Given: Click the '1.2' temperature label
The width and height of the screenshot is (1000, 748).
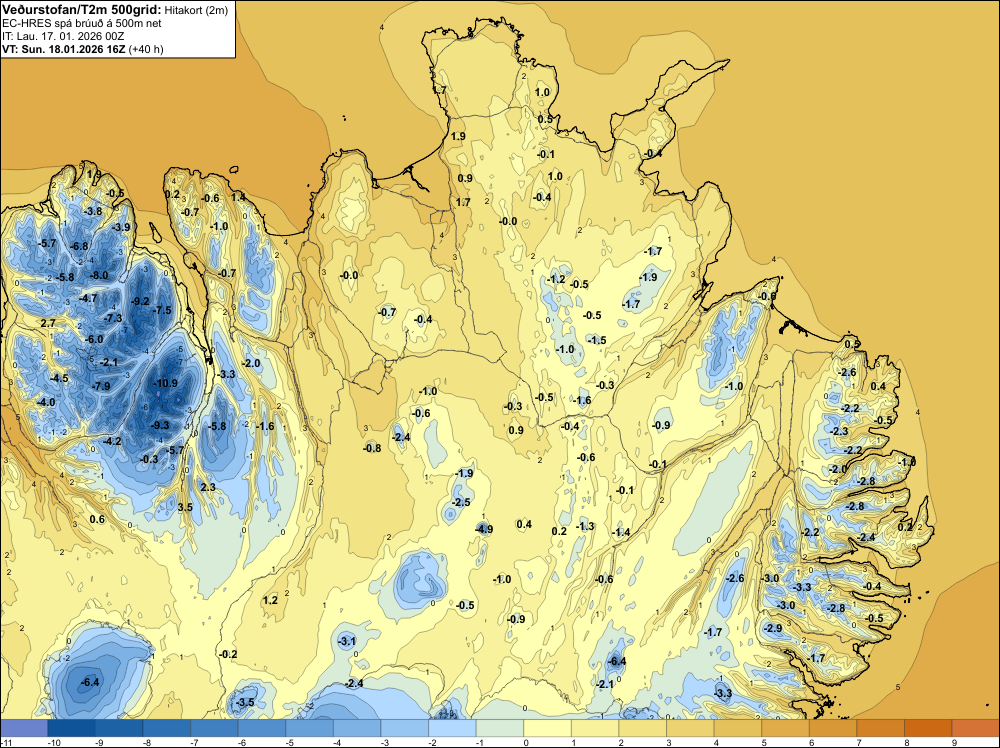Looking at the screenshot, I should [x=270, y=600].
